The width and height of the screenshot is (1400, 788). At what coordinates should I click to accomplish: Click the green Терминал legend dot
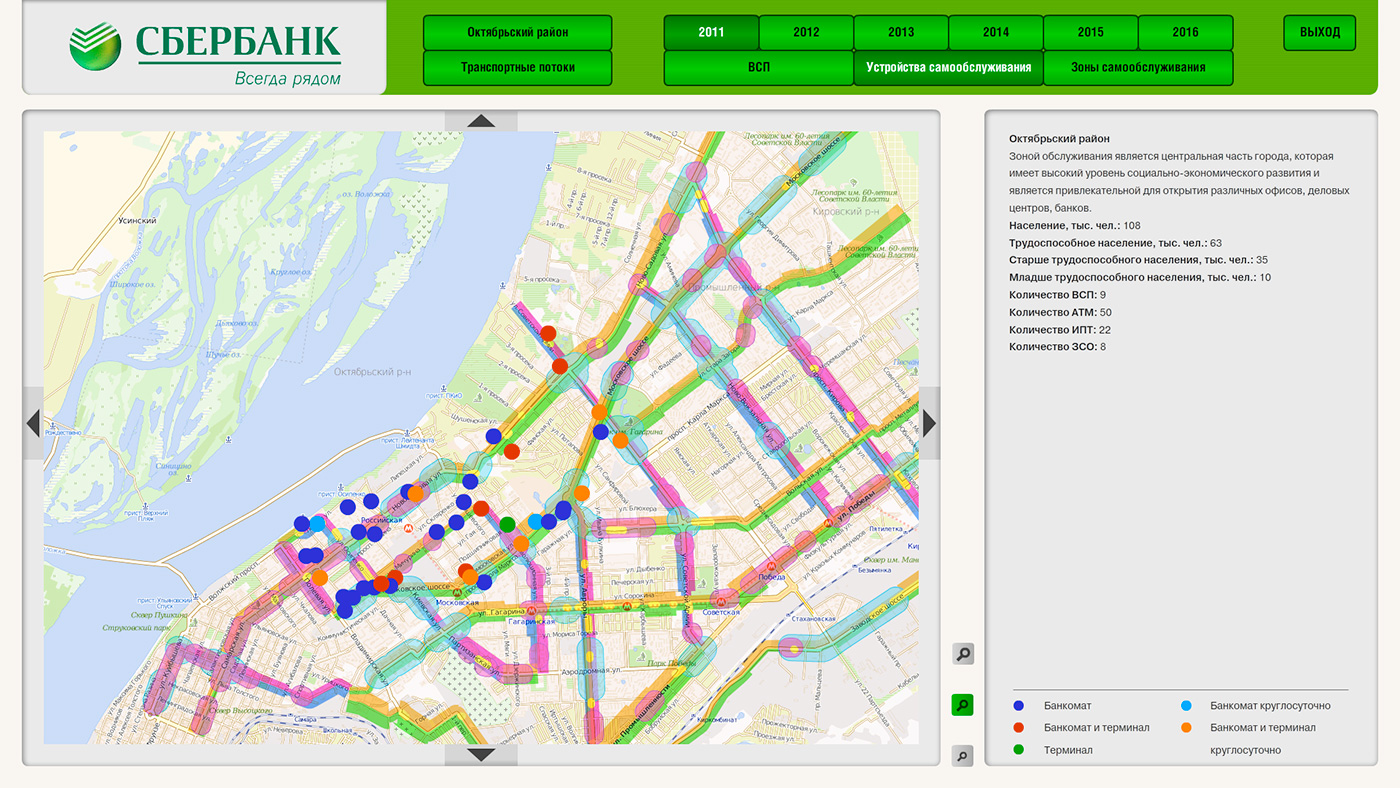(x=1019, y=750)
